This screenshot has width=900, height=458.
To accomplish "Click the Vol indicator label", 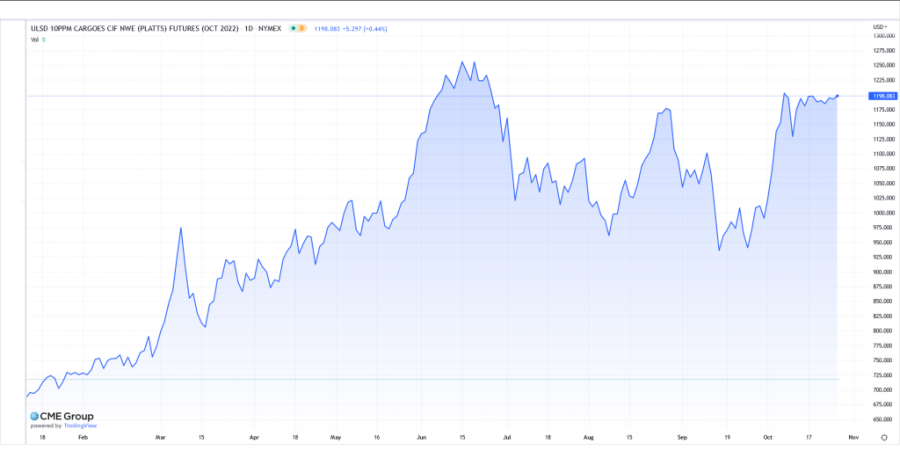I will [35, 39].
